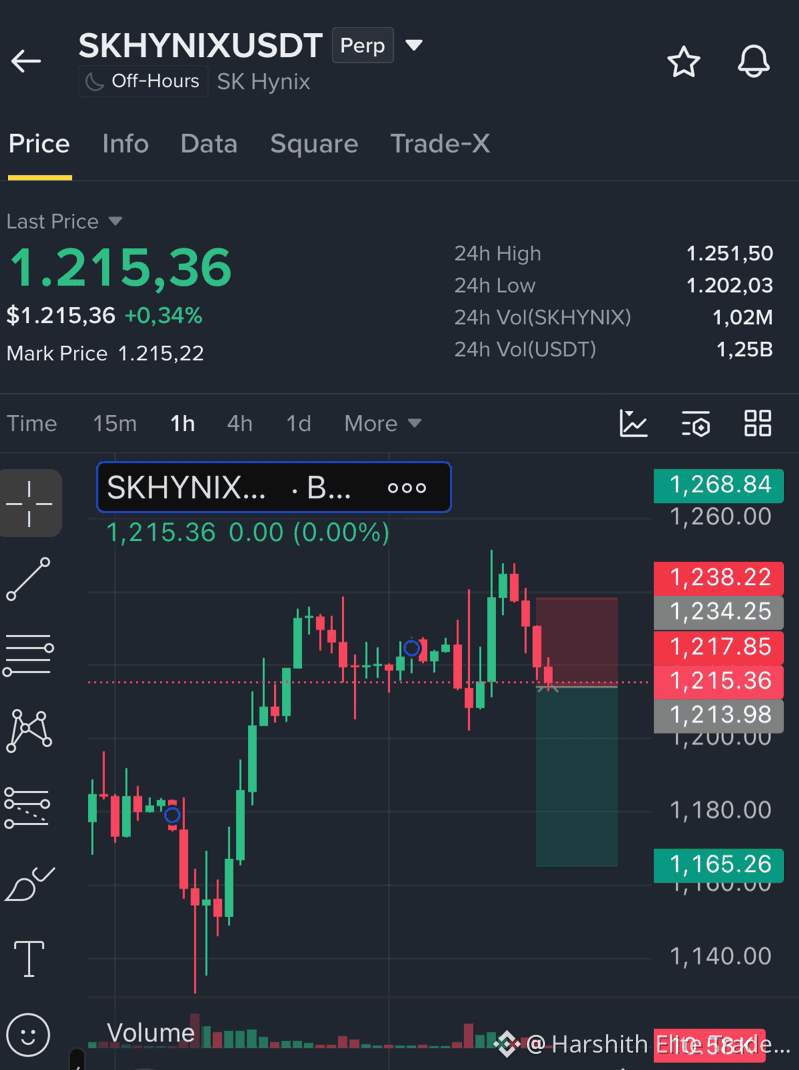Select the 4h chart interval

pos(239,423)
